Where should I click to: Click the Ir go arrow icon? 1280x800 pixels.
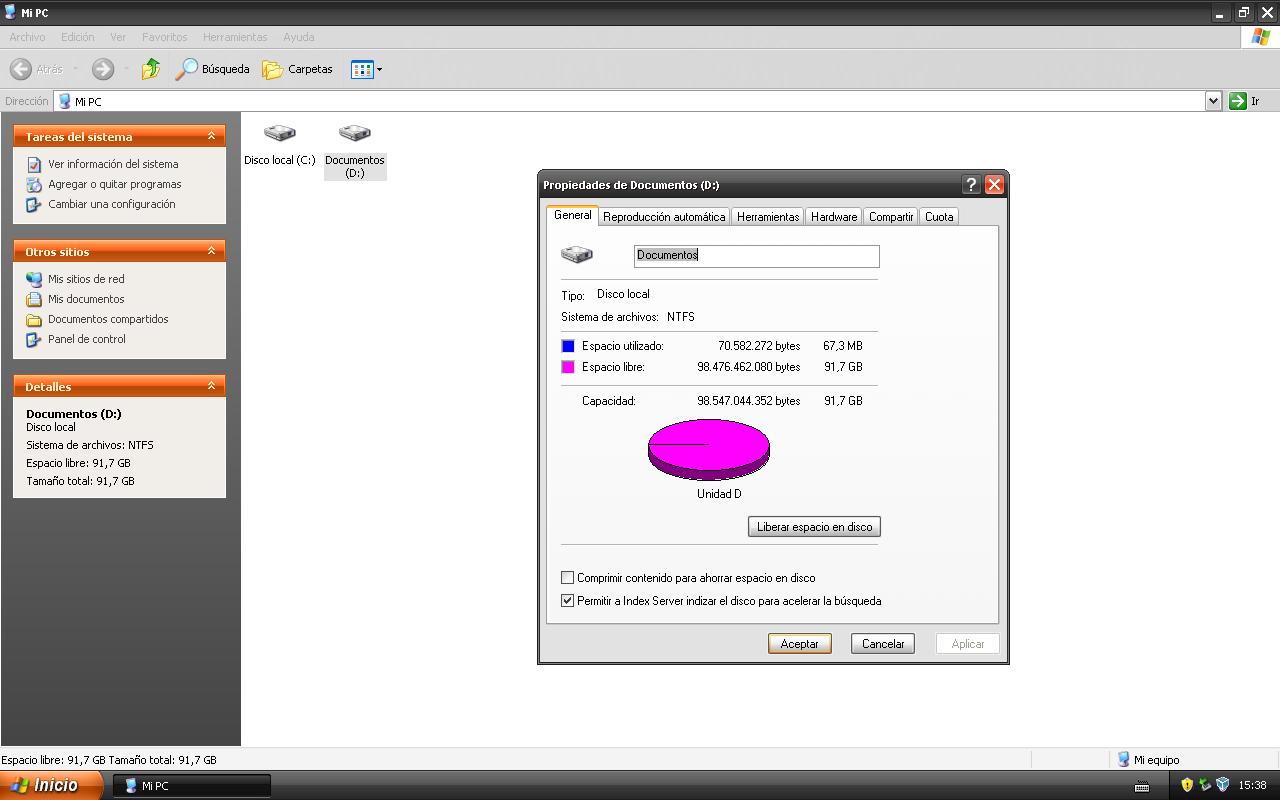[x=1238, y=101]
